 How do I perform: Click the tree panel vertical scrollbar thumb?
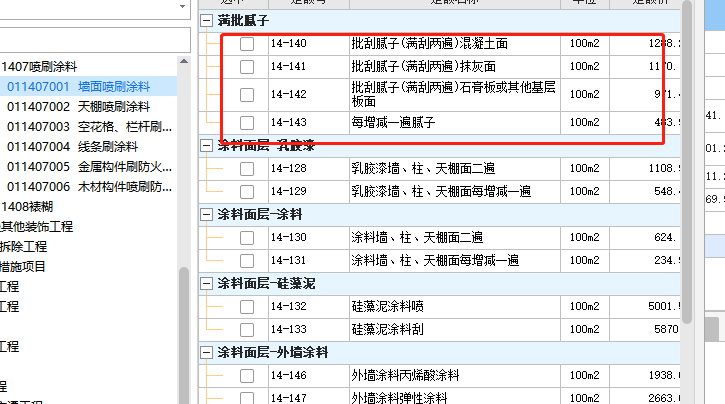coord(184,335)
